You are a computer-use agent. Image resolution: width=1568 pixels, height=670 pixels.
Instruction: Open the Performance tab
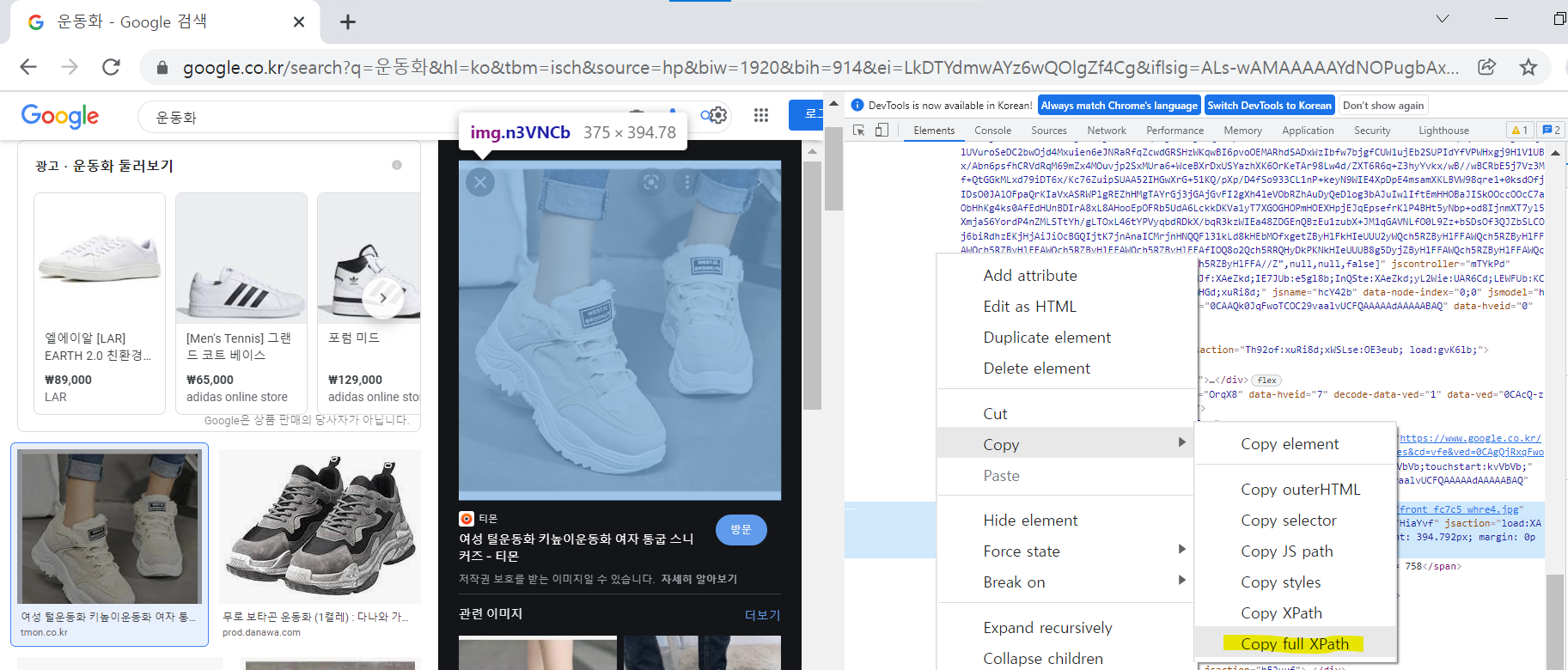1174,131
